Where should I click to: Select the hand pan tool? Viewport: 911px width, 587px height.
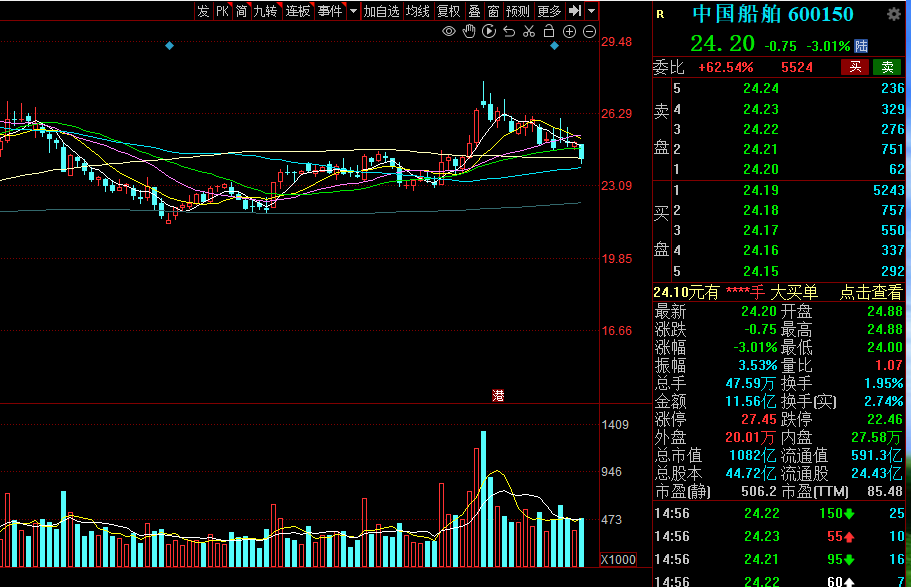pos(469,32)
